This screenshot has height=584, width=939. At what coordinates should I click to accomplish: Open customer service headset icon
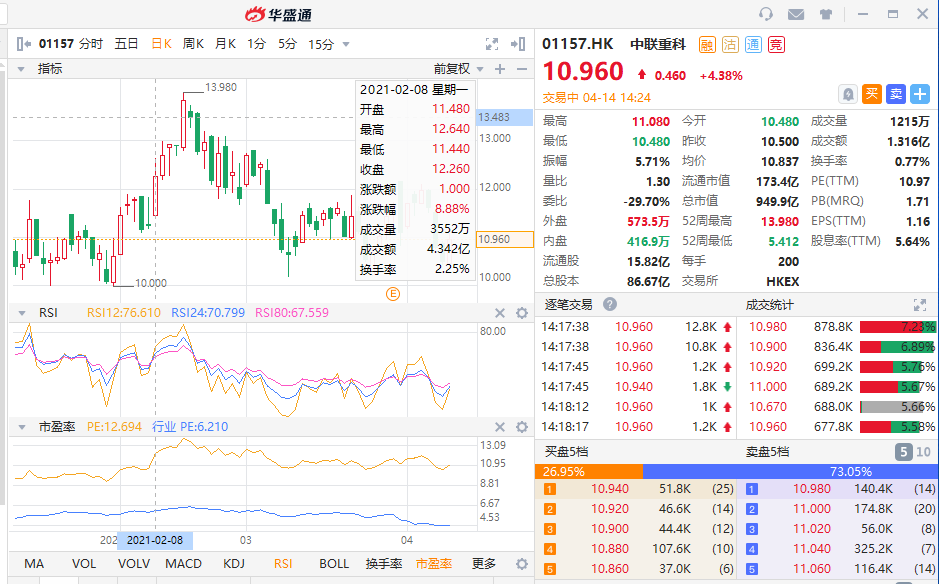pos(765,14)
